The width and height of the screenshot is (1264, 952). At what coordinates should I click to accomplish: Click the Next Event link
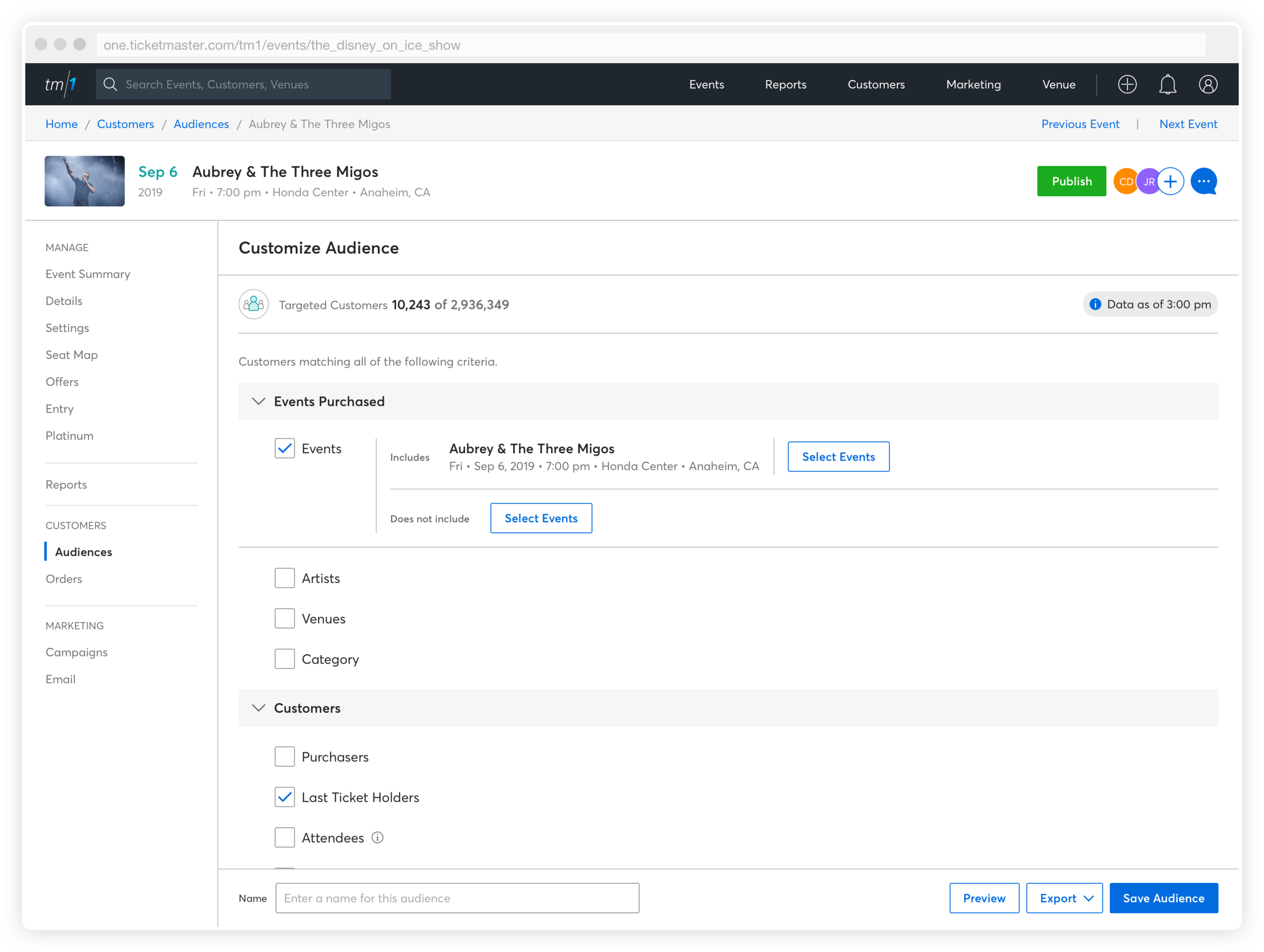click(1188, 124)
